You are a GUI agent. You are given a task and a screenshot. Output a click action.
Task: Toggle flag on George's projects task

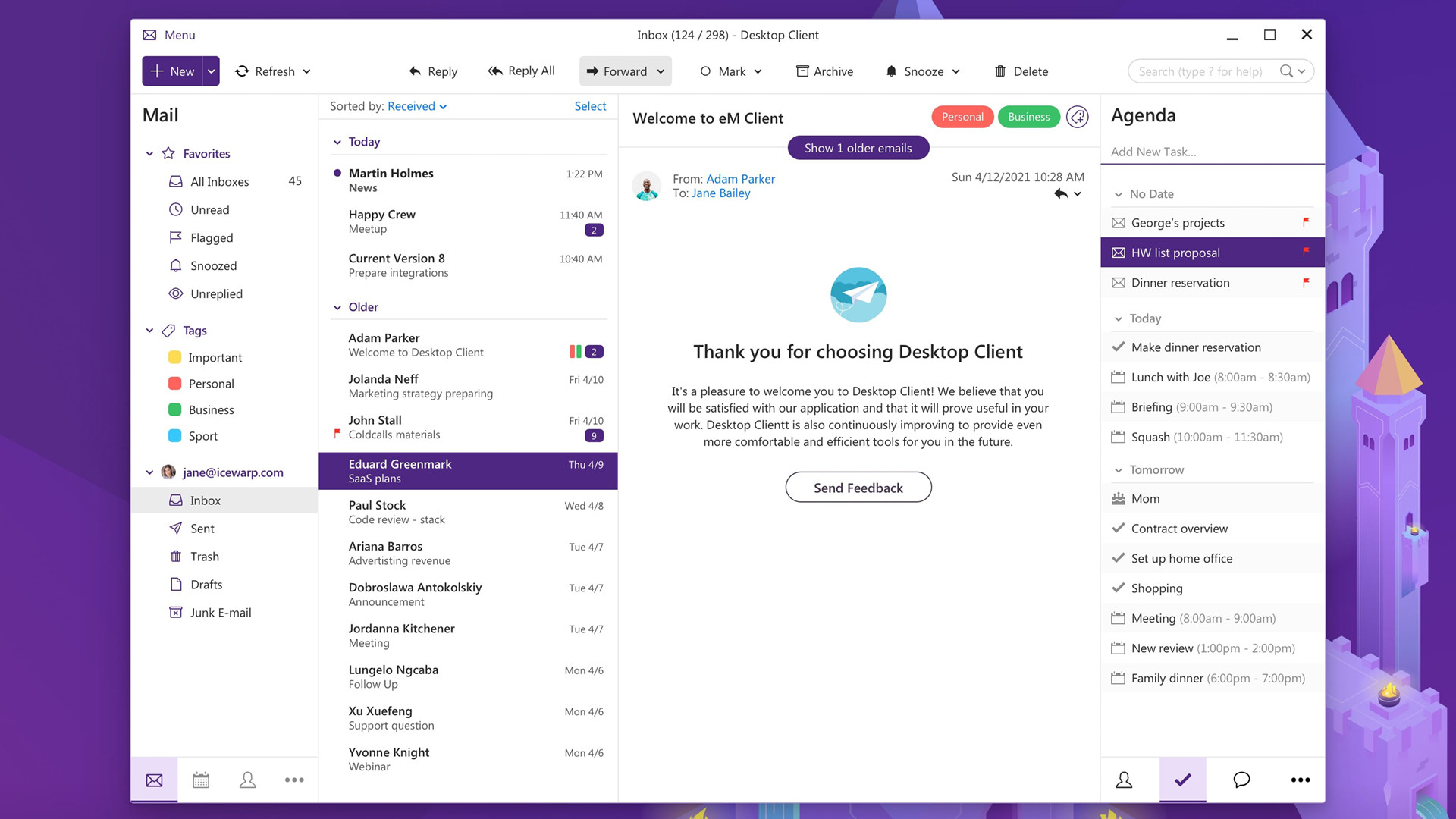[x=1306, y=222]
